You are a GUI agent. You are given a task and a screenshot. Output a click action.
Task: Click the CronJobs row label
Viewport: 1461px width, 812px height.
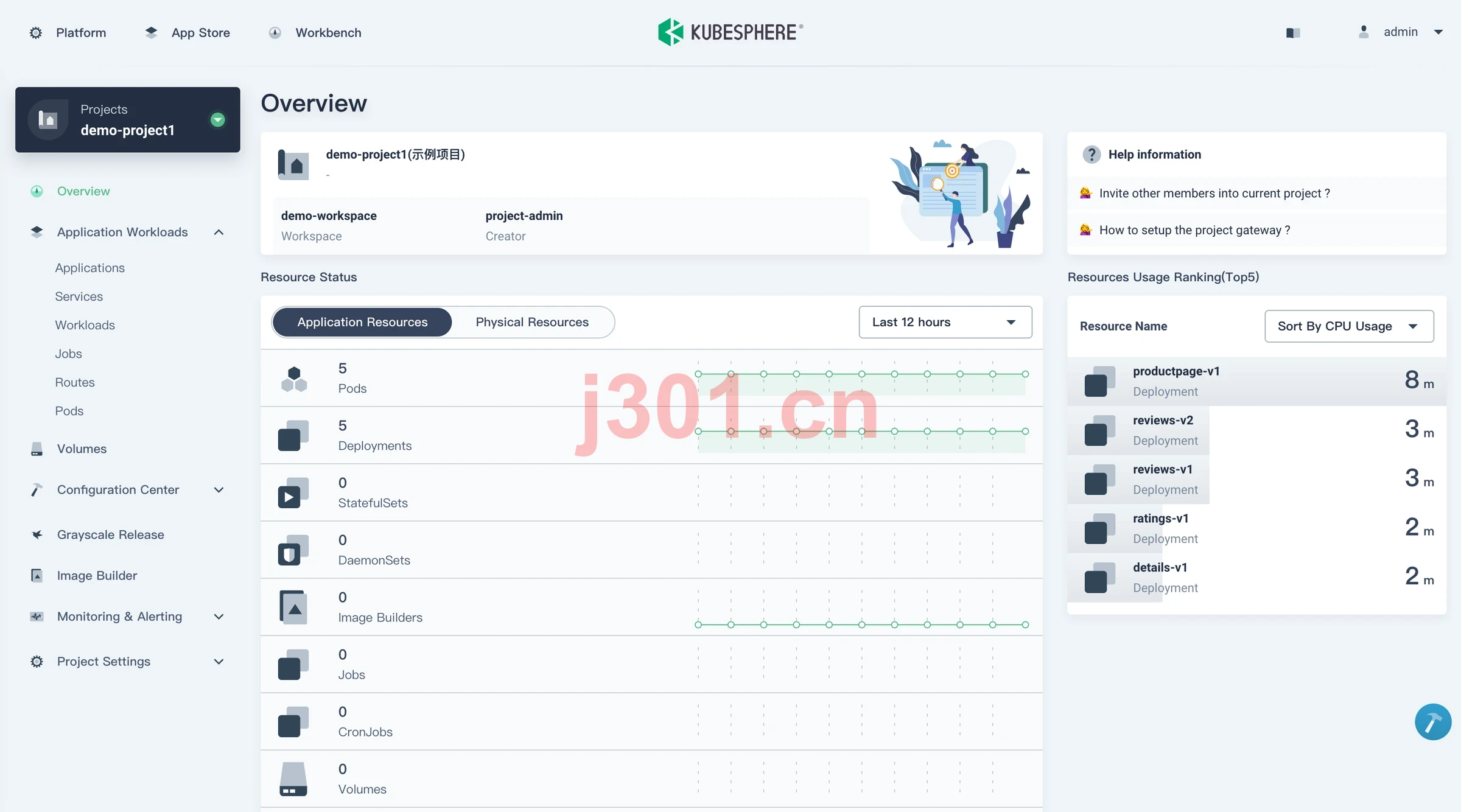[x=365, y=732]
